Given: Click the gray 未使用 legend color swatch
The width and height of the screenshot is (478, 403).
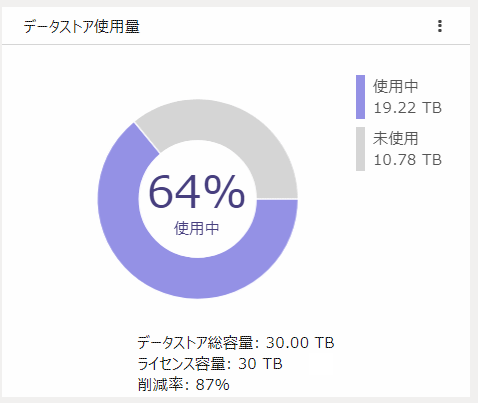Looking at the screenshot, I should point(360,149).
